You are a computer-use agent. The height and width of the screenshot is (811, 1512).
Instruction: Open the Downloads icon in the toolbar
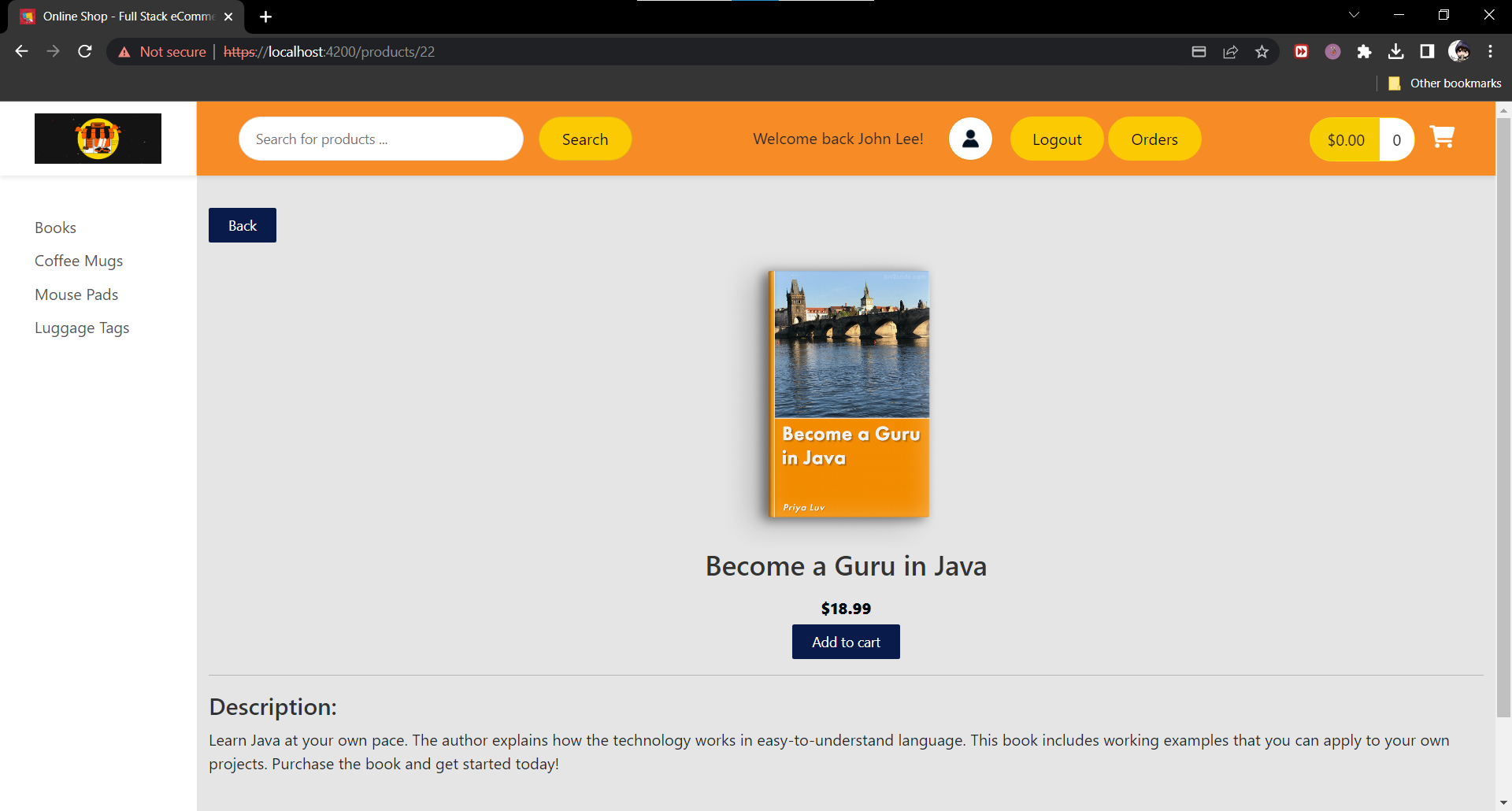click(x=1396, y=51)
